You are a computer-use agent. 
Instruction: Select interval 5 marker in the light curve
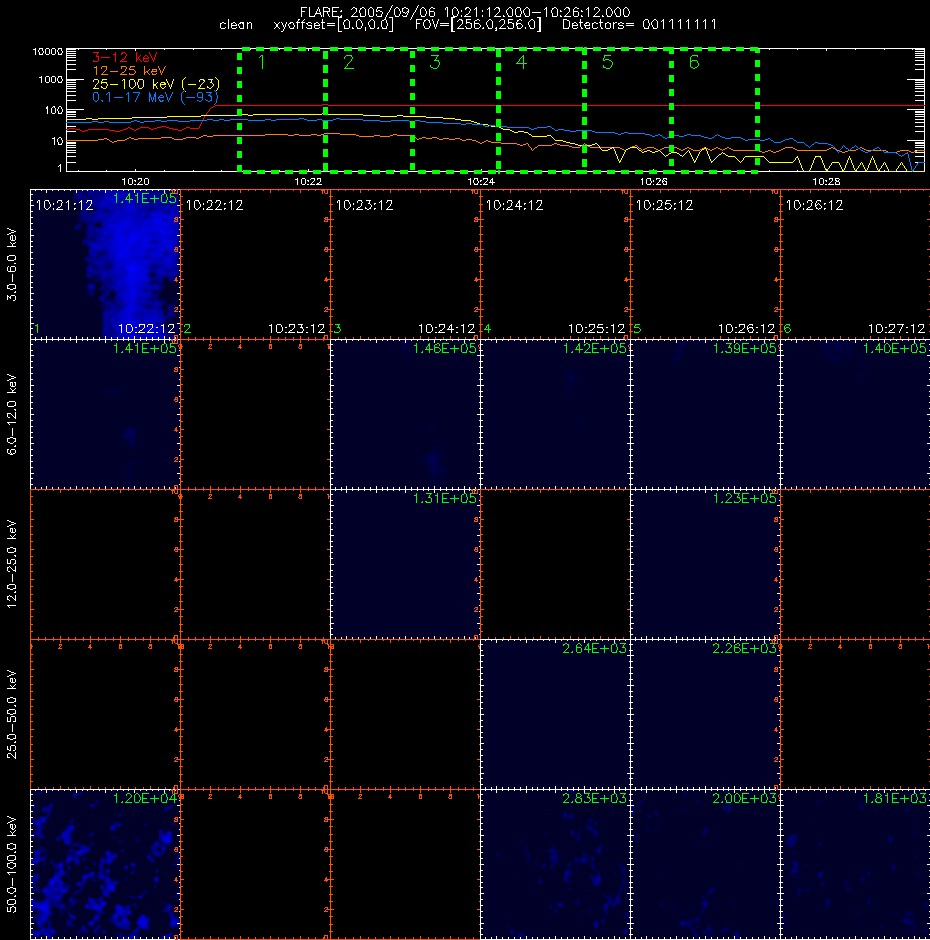[607, 62]
